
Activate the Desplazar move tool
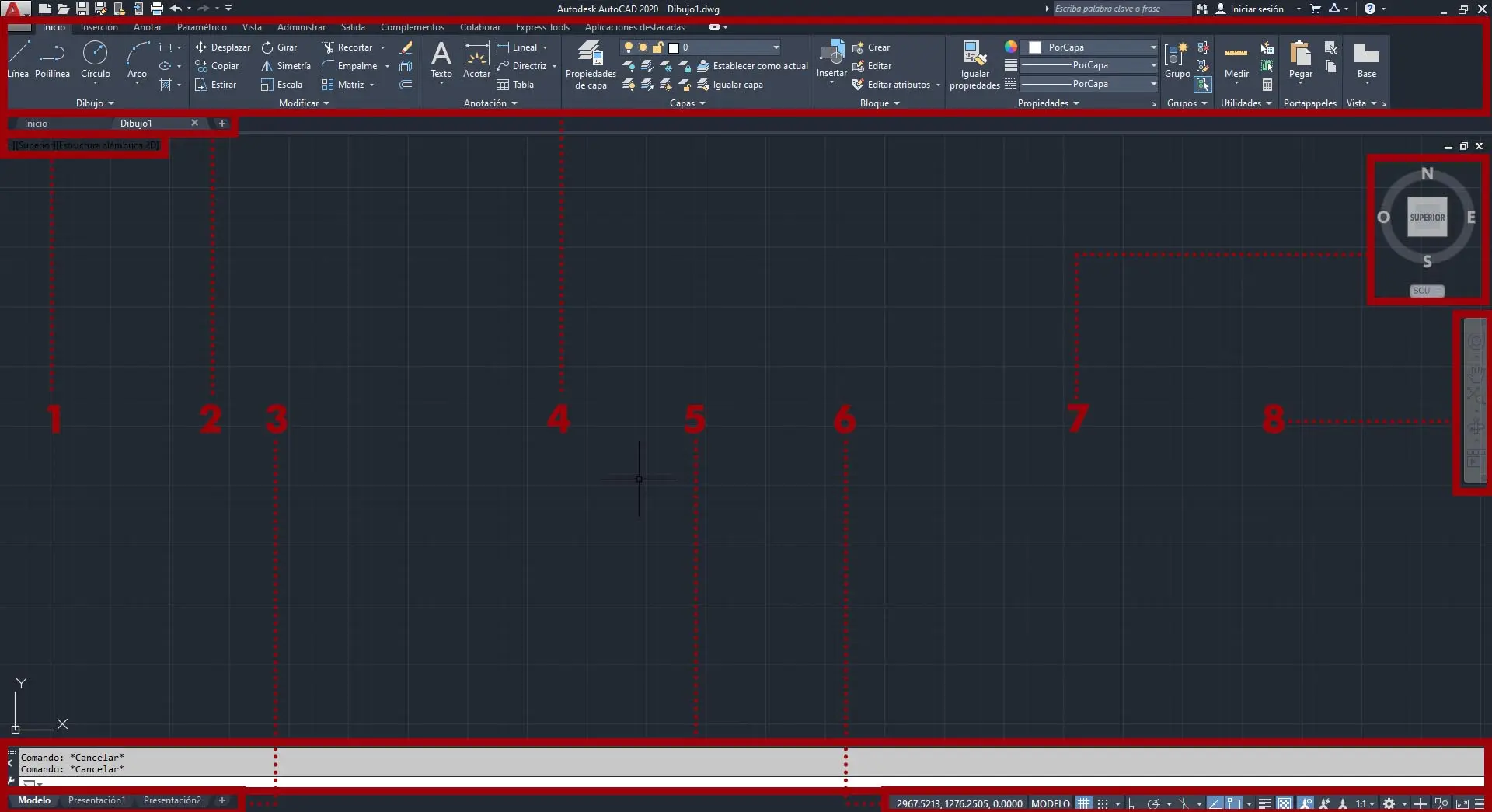223,47
